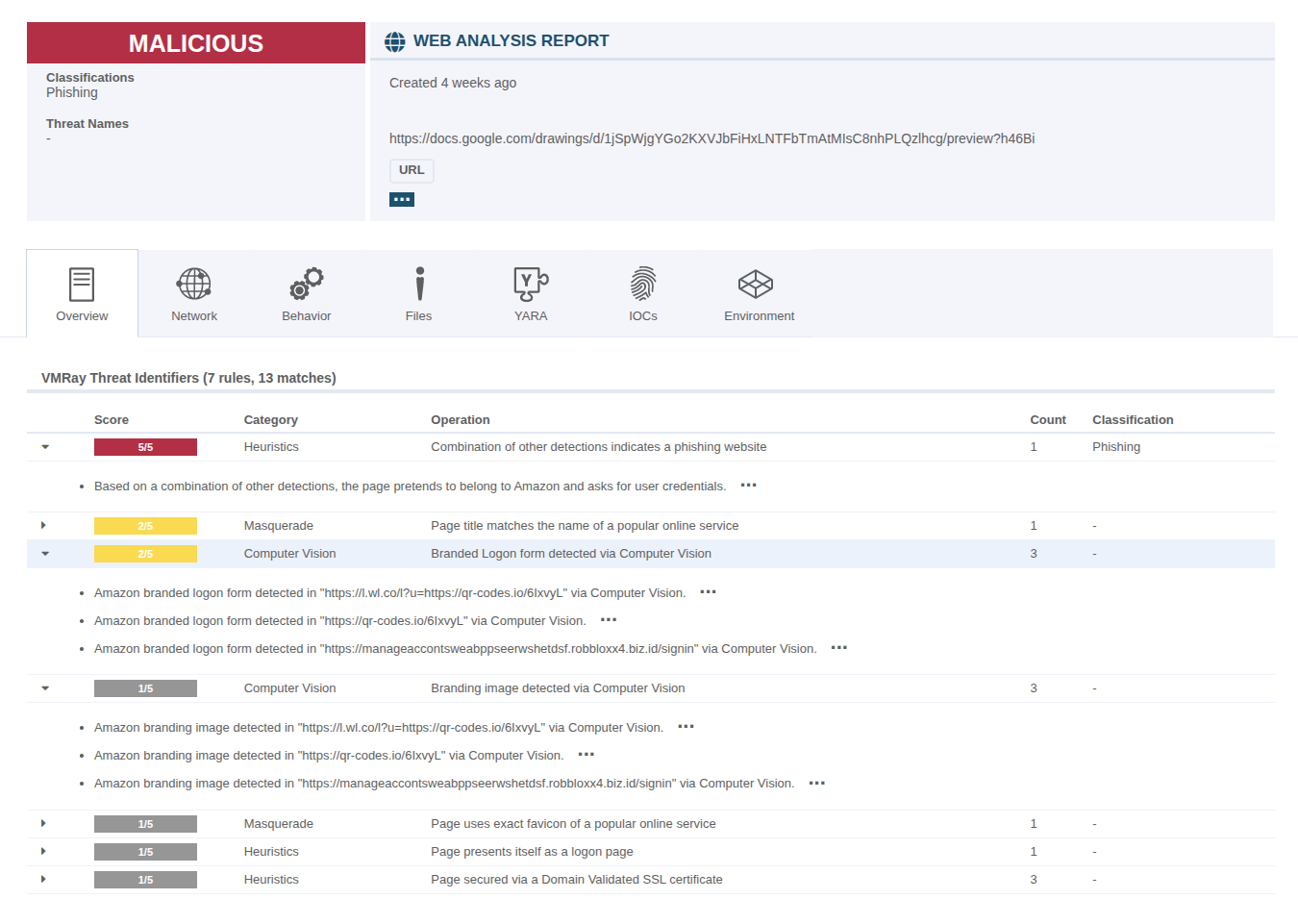The image size is (1298, 924).
Task: Open the Overview document icon tab
Action: pos(82,285)
